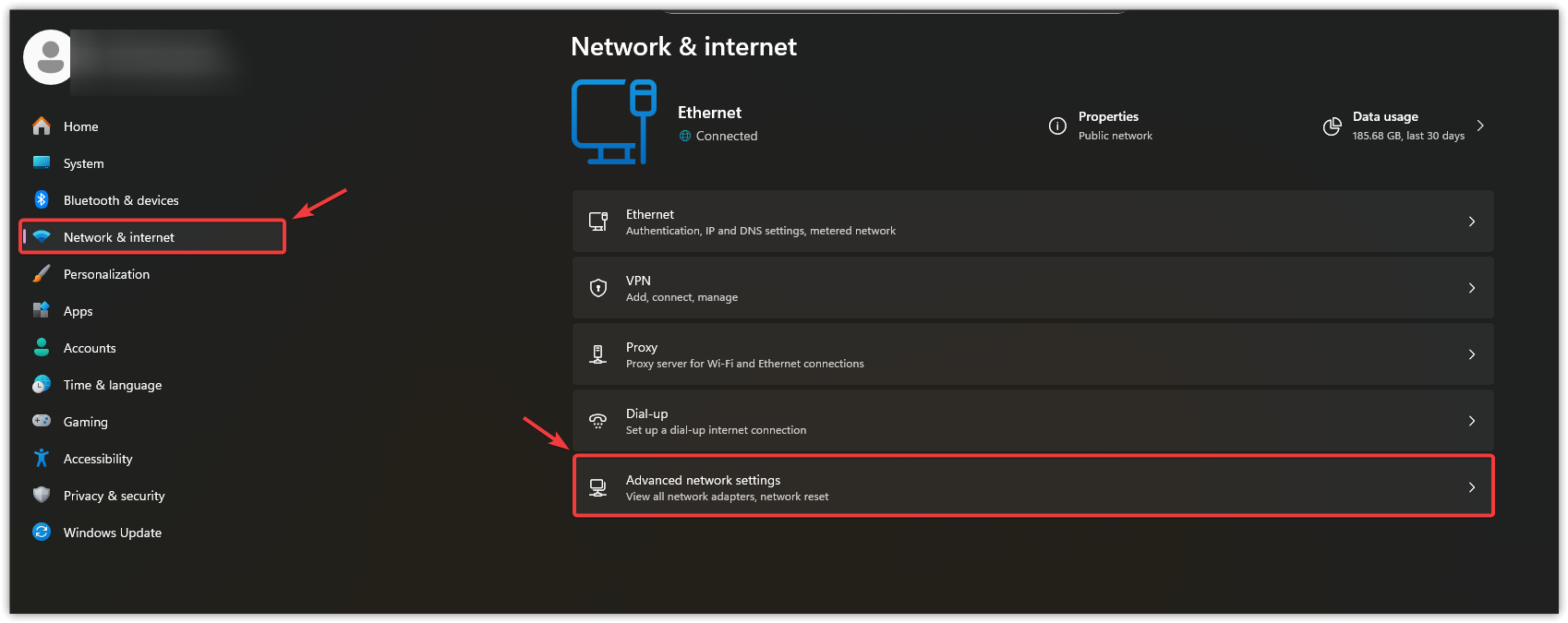Screen dimensions: 1568x623
Task: Click the Bluetooth & devices icon
Action: click(42, 200)
